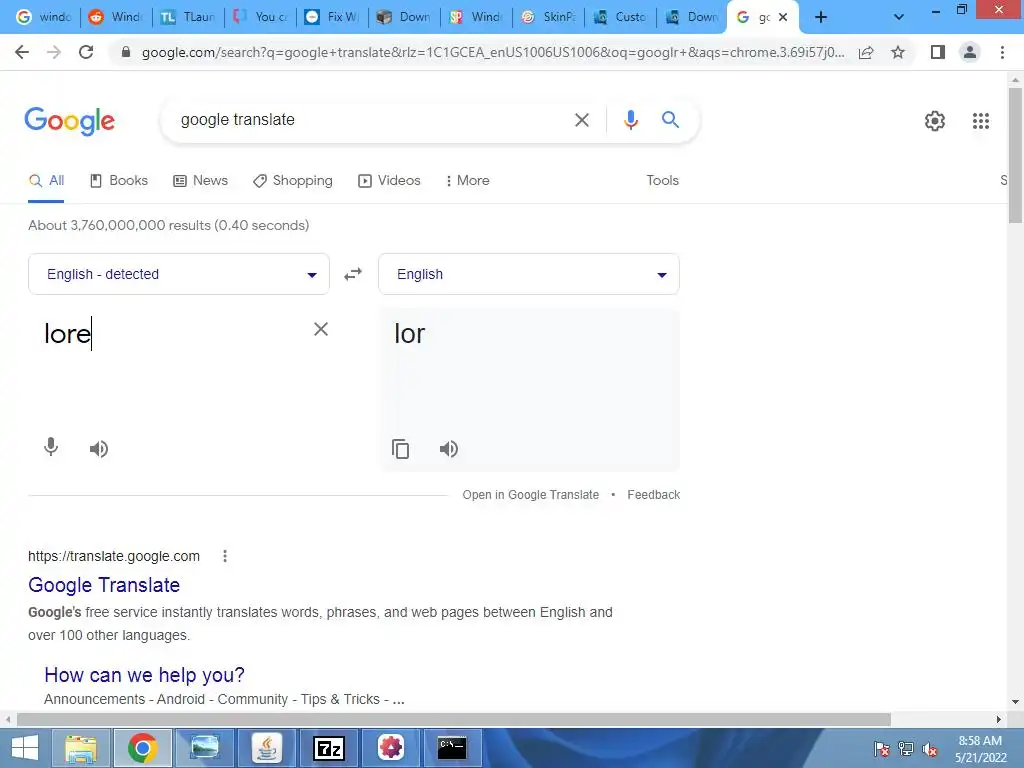Open the Google apps grid

980,121
